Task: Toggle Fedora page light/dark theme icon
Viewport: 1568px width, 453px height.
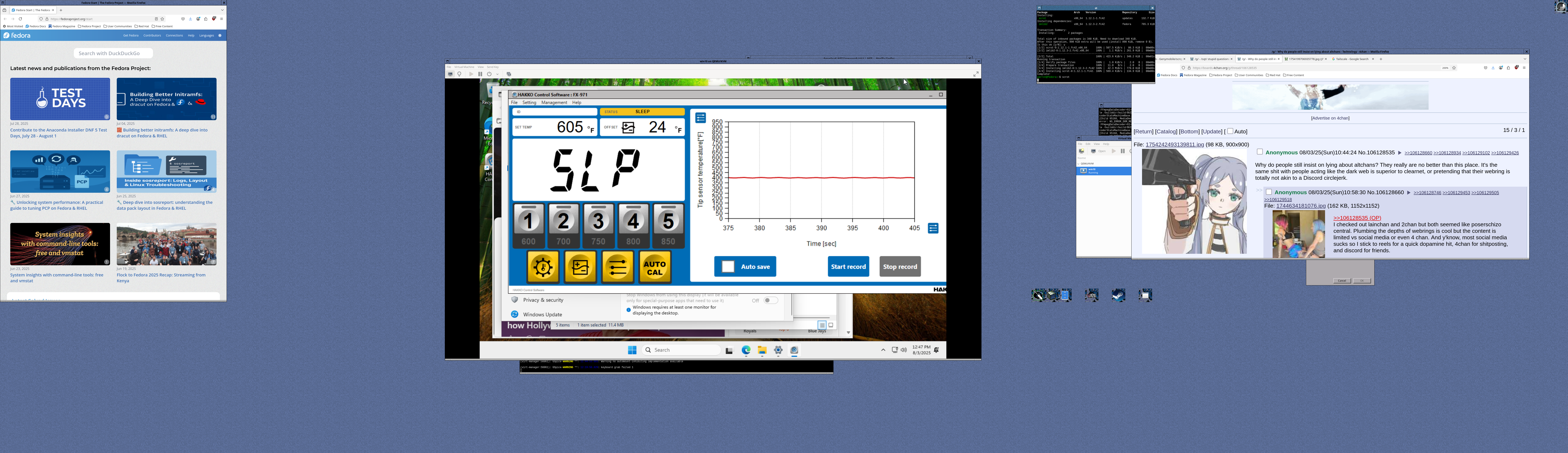Action: (220, 35)
